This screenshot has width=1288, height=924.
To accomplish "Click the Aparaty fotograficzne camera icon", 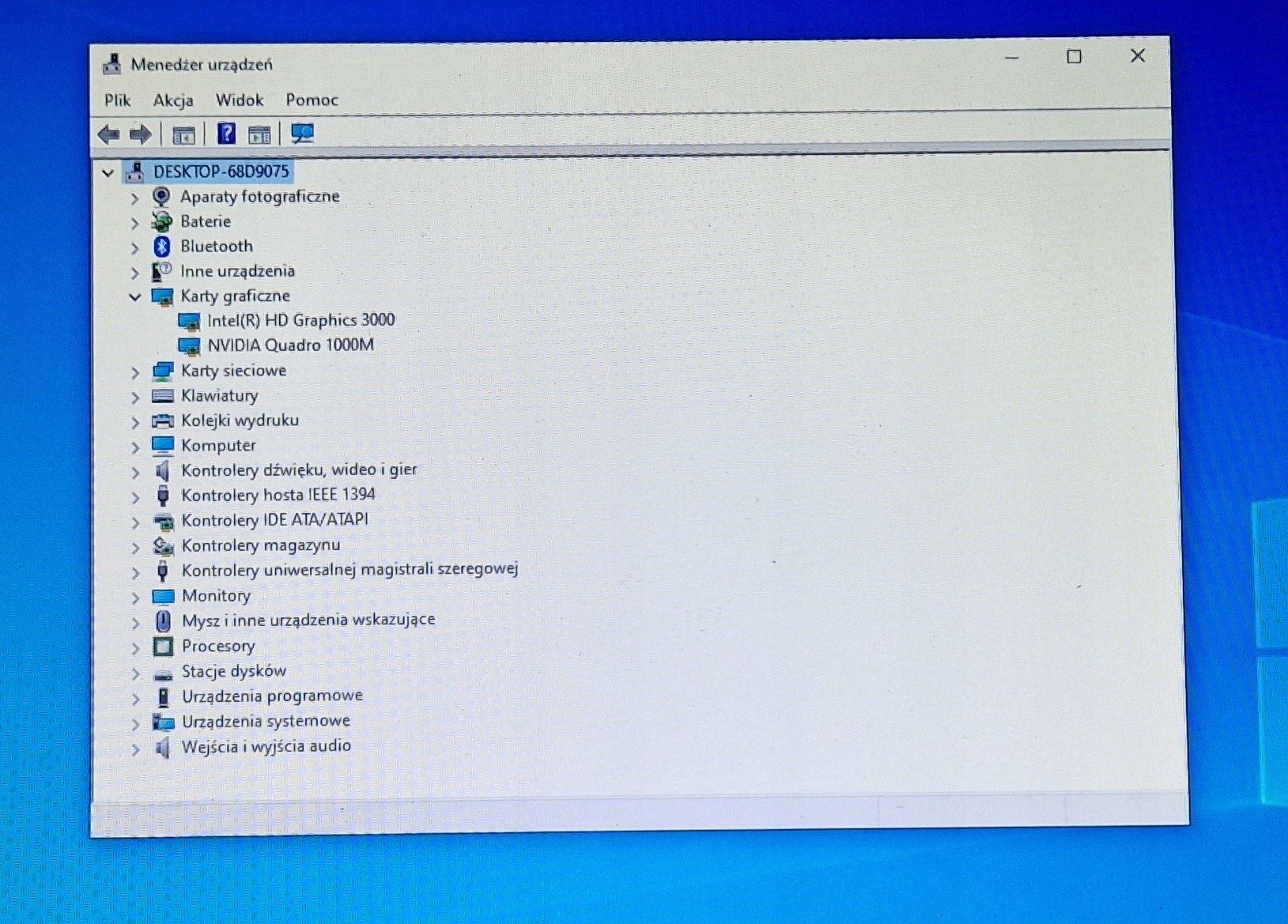I will [161, 196].
